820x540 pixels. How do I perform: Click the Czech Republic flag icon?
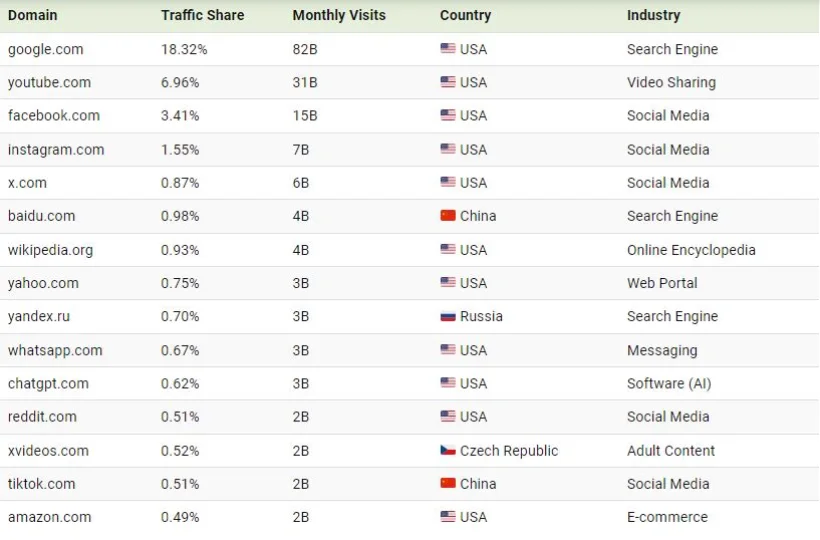point(448,450)
